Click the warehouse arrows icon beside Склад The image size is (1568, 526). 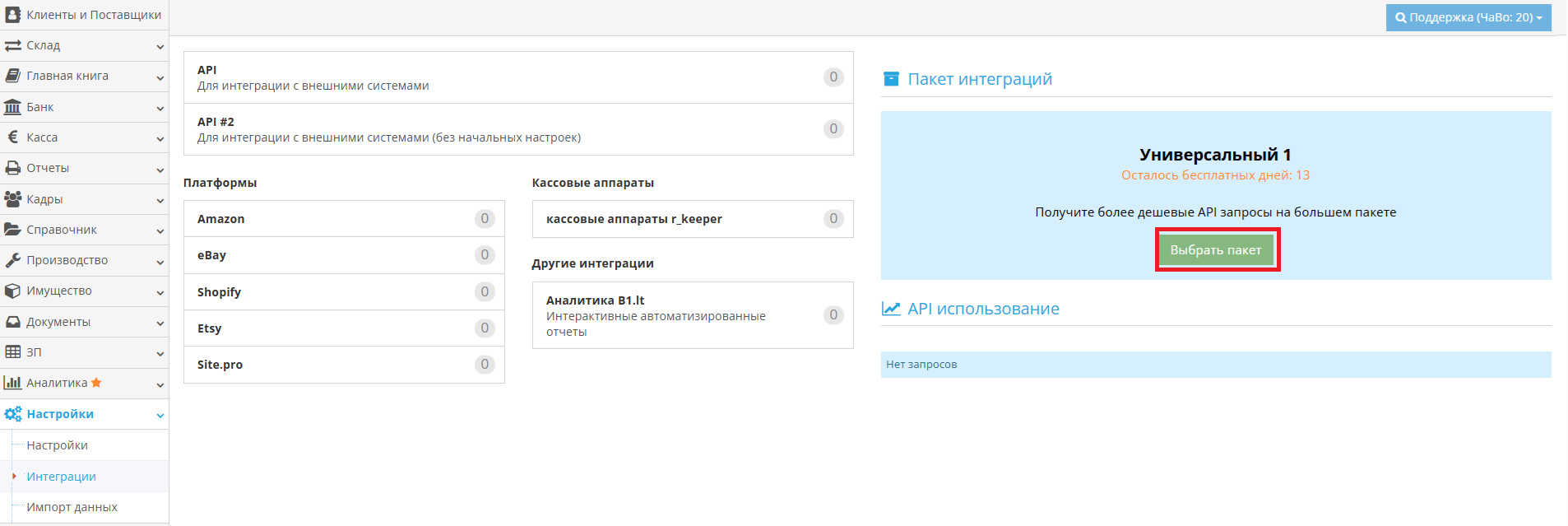[12, 46]
